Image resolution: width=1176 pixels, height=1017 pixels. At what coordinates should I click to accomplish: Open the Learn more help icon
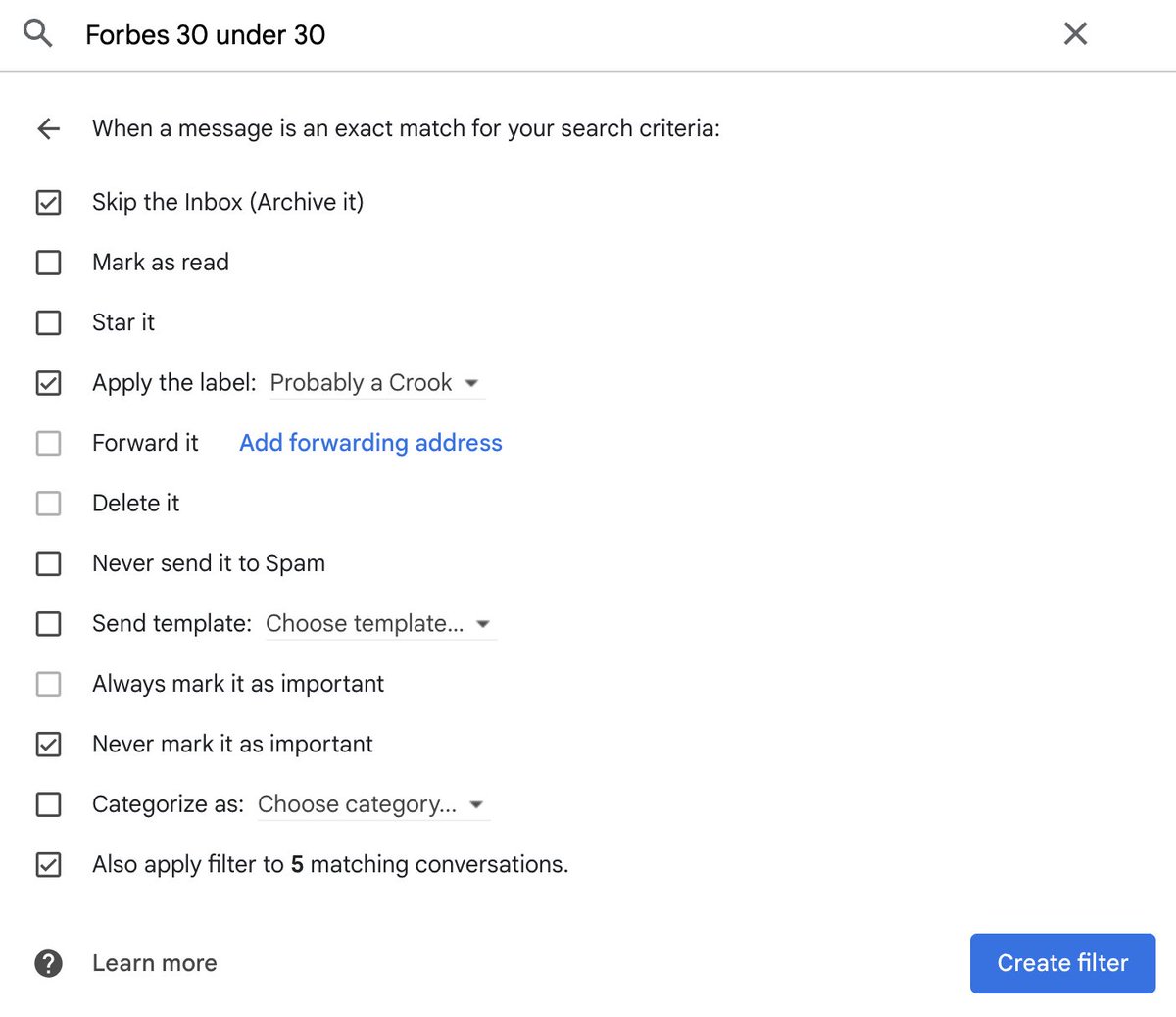pos(48,963)
